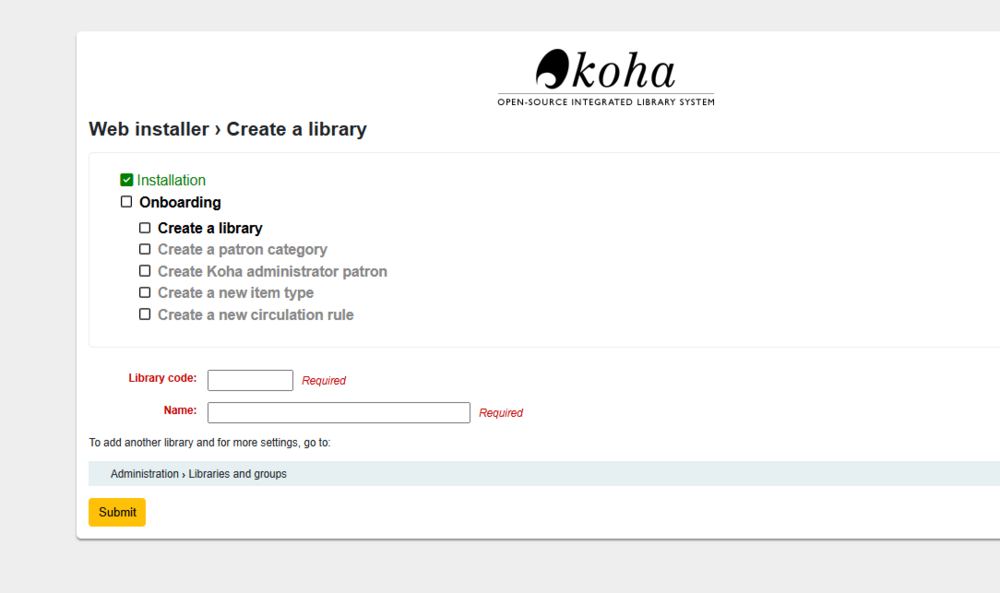
Task: Click the 'Open-source integrated library system' tagline
Action: [606, 102]
